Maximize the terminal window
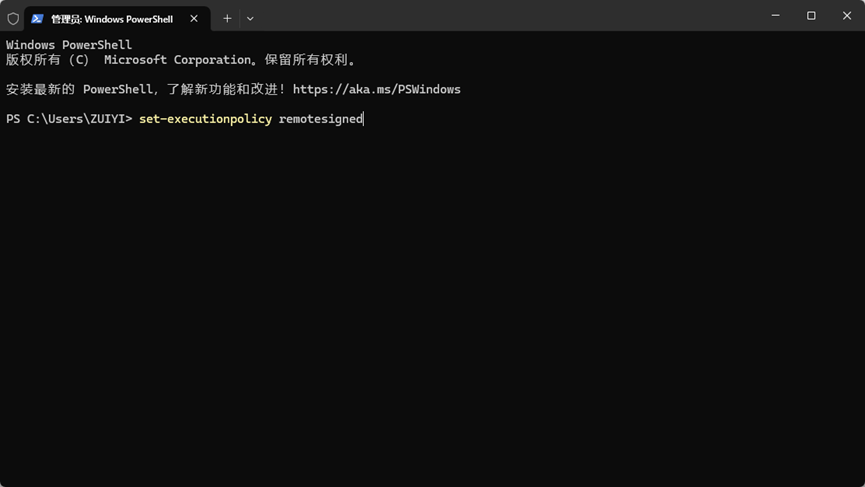 (811, 15)
